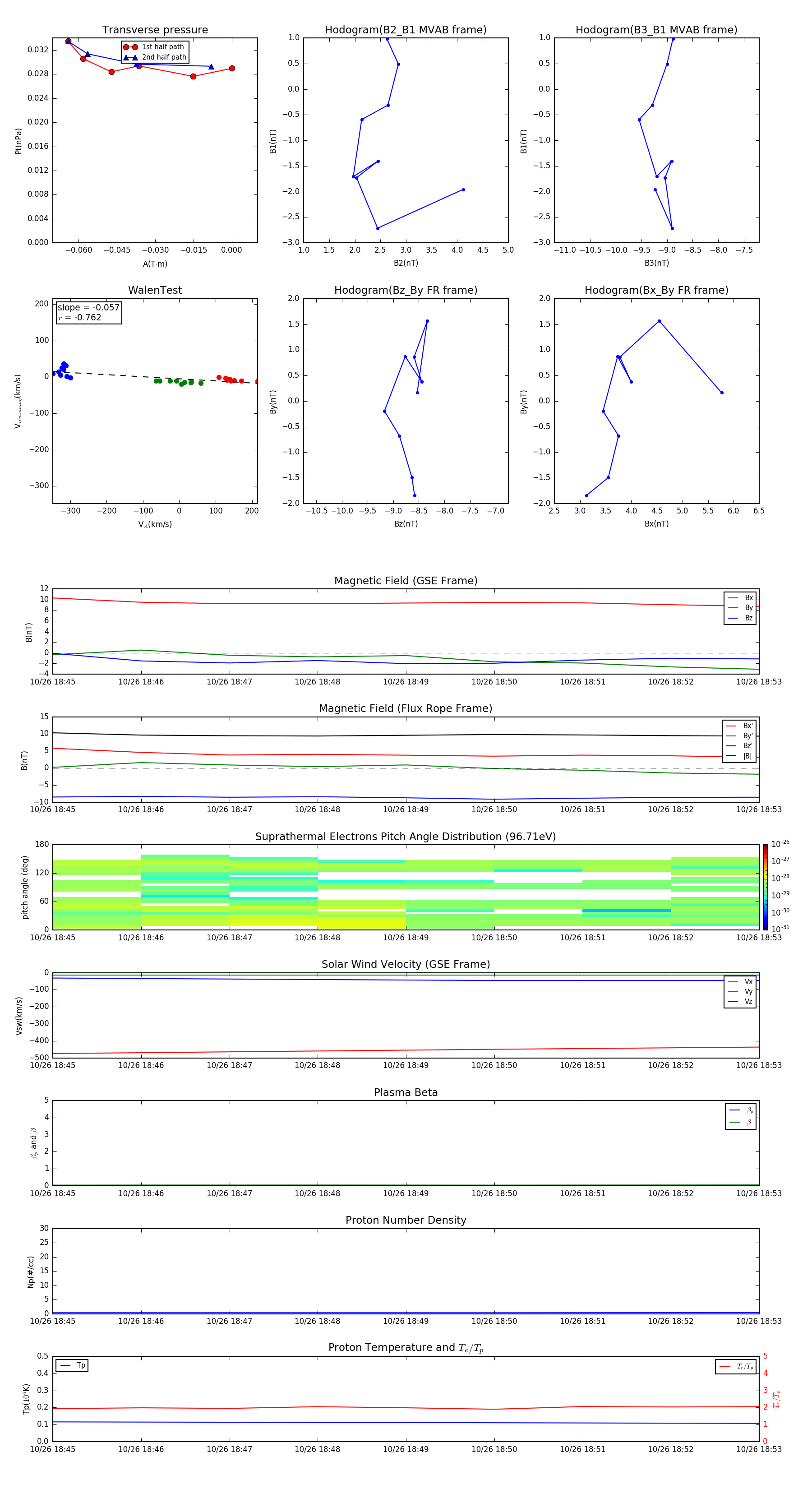The width and height of the screenshot is (812, 1489).
Task: Click the 'Transverse pressure' plot title
Action: click(x=155, y=30)
